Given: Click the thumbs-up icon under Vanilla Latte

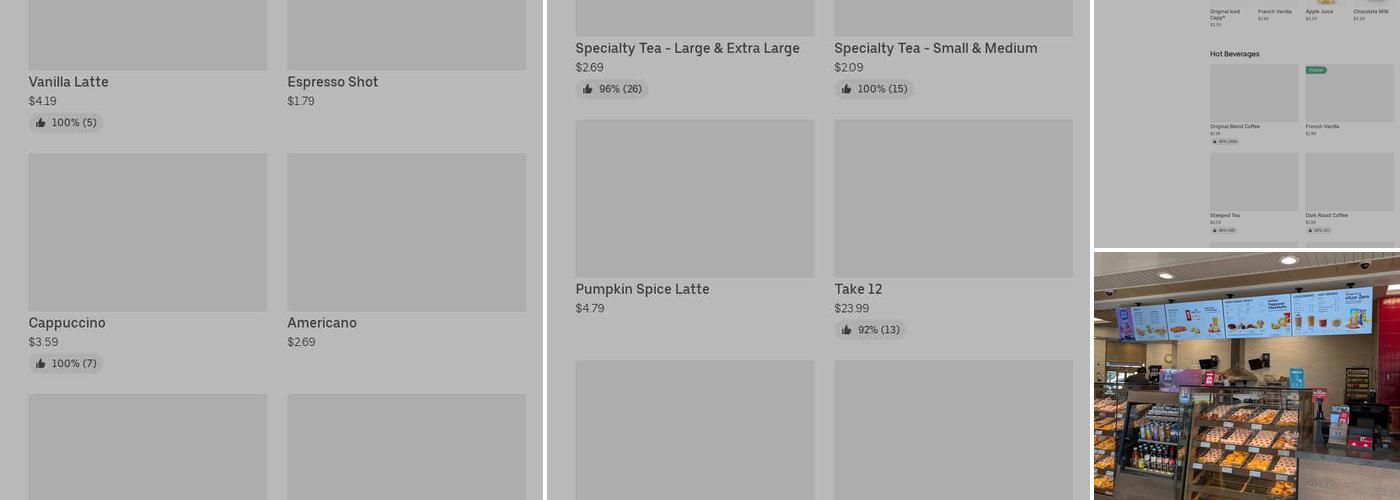Looking at the screenshot, I should click(41, 123).
